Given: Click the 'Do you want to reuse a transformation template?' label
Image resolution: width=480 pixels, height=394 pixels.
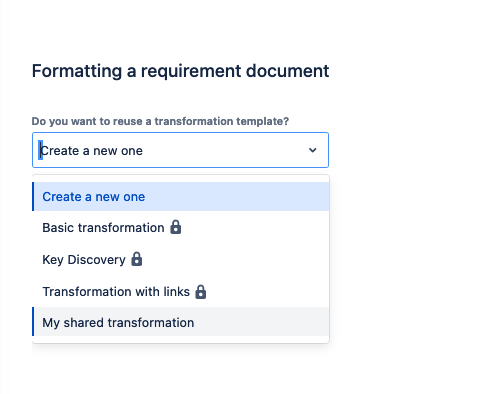Looking at the screenshot, I should [160, 121].
